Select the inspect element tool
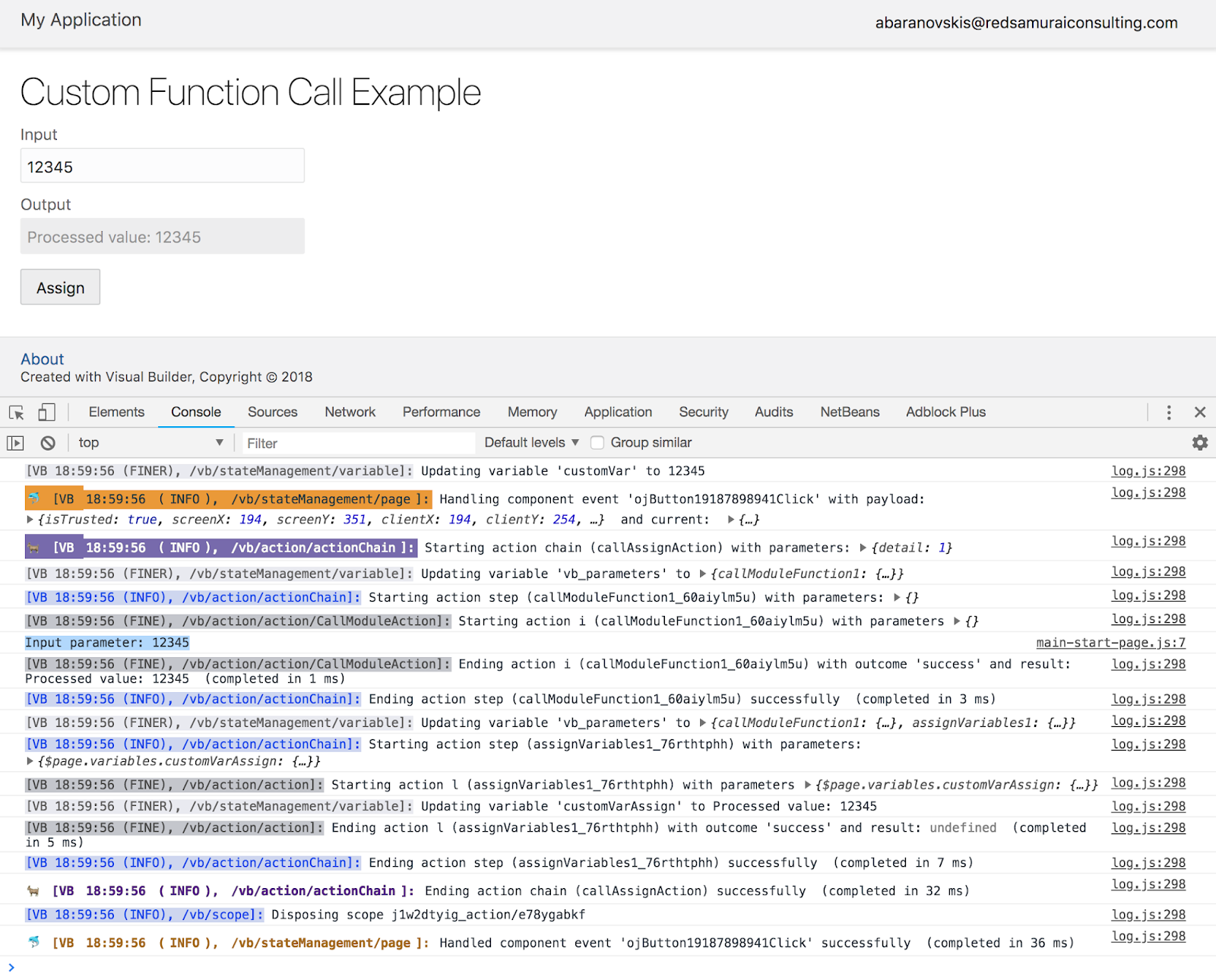This screenshot has width=1216, height=980. point(15,412)
